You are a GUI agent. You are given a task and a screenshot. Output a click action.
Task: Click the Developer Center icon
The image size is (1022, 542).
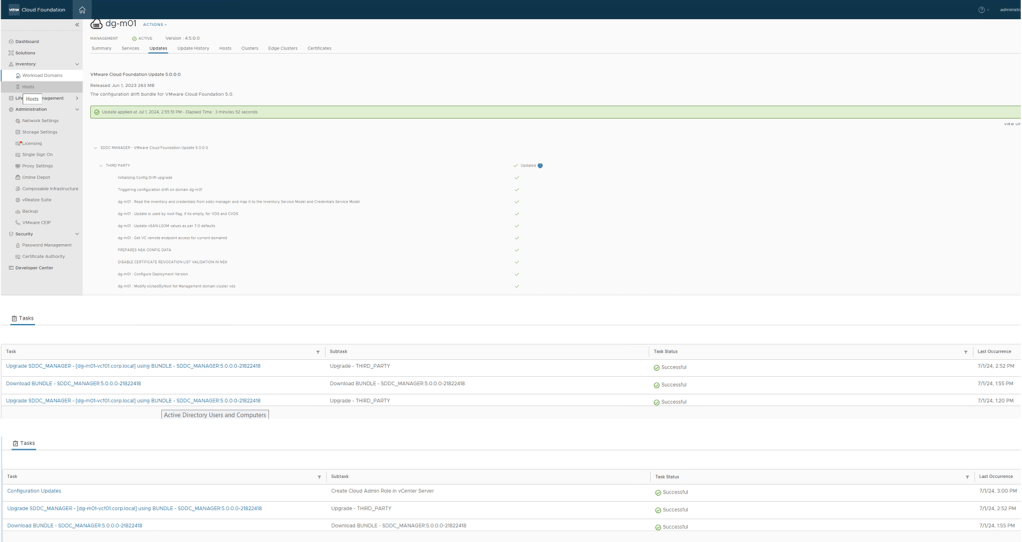[11, 268]
